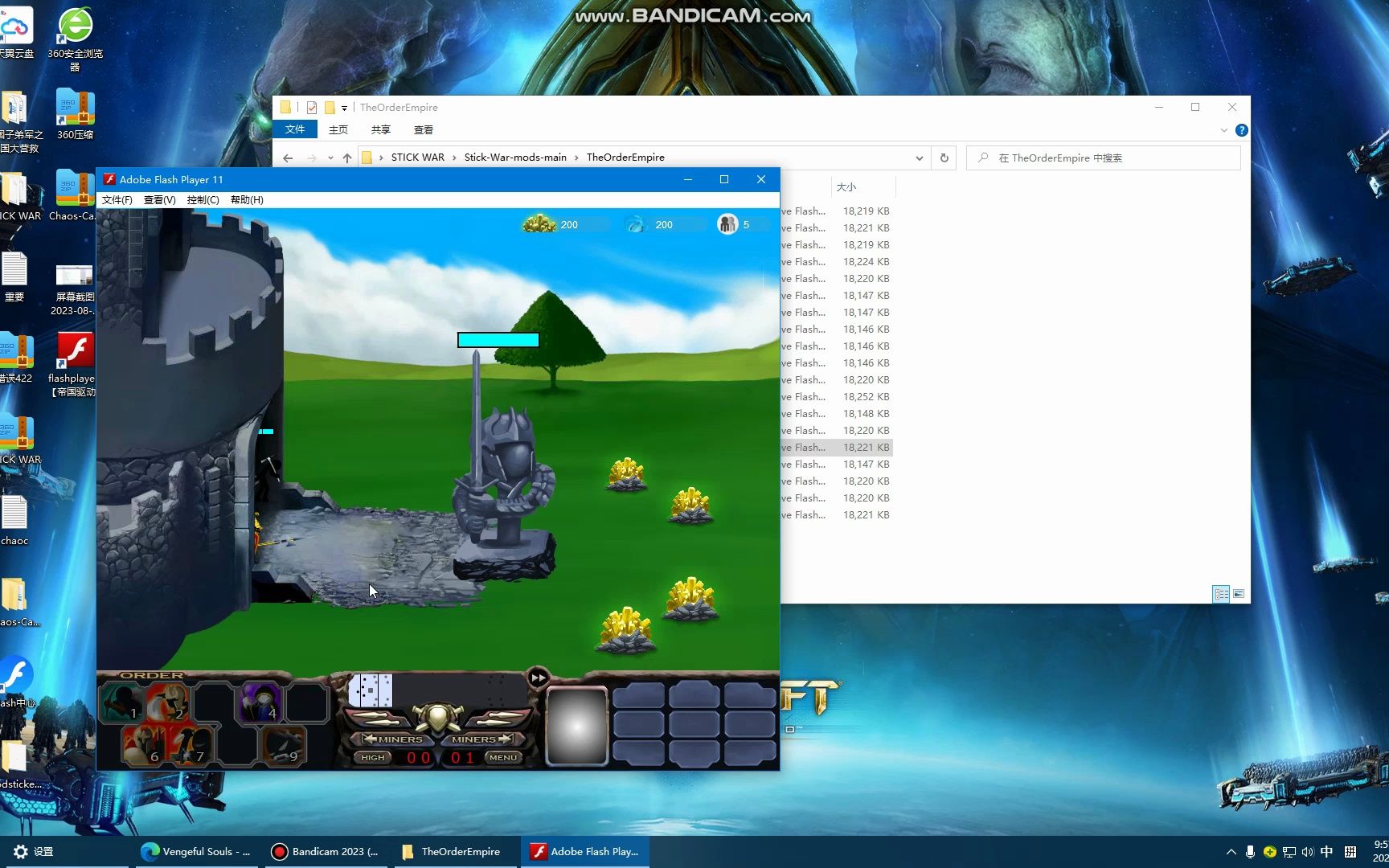1389x868 pixels.
Task: Expand address bar history dropdown in Explorer
Action: 919,158
